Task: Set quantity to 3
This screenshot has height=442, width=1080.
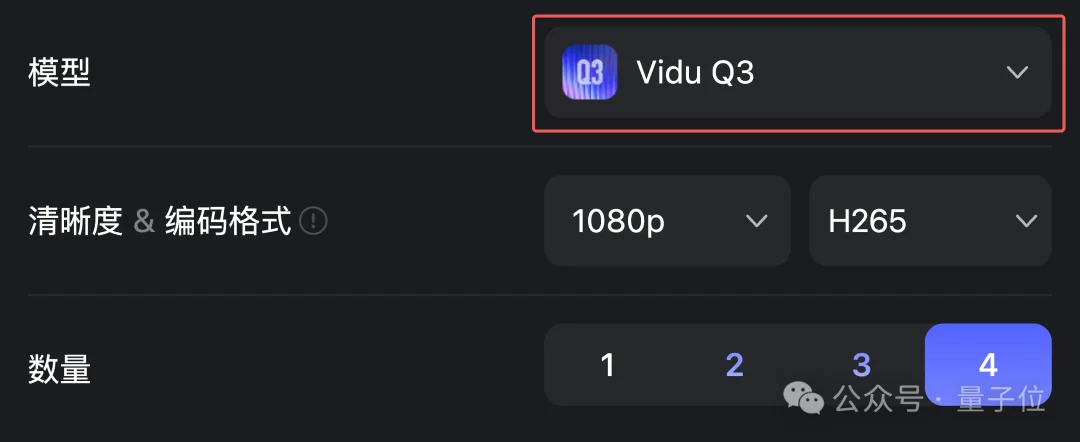Action: pos(861,365)
